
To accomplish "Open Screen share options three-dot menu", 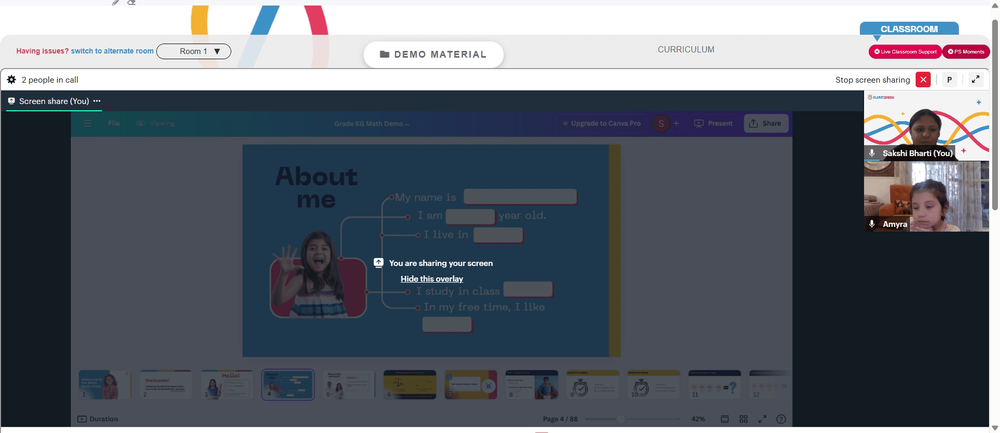I will [97, 101].
